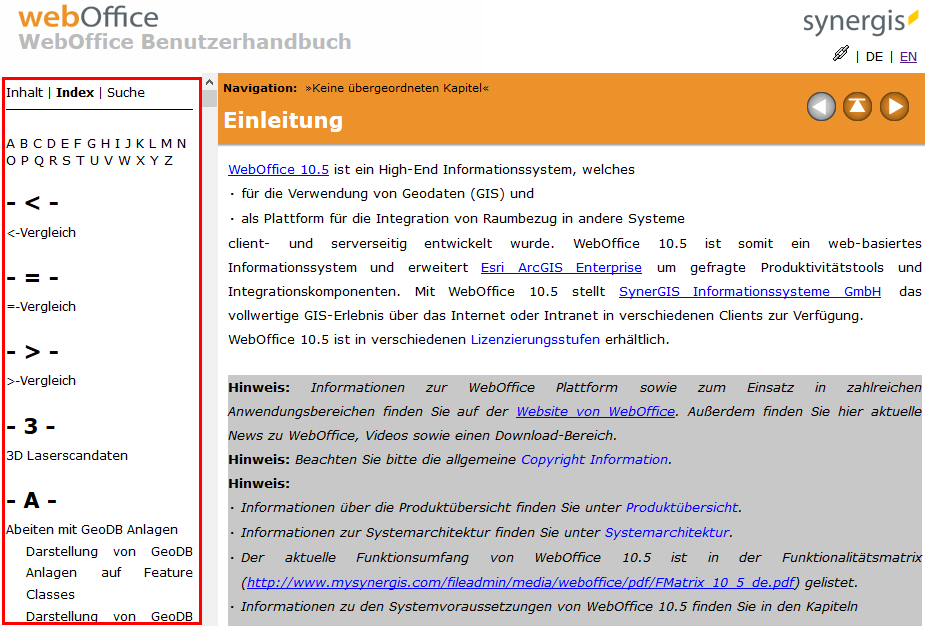Jump to chapter overview via up-arrow icon

857,106
